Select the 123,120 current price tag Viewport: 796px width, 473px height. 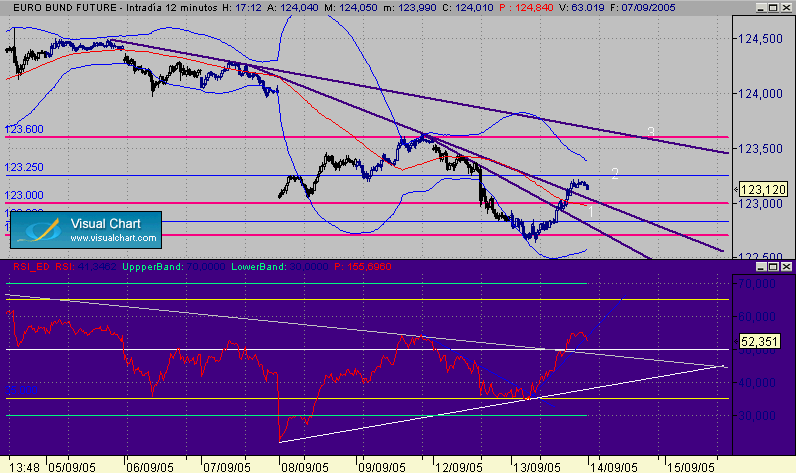coord(763,189)
